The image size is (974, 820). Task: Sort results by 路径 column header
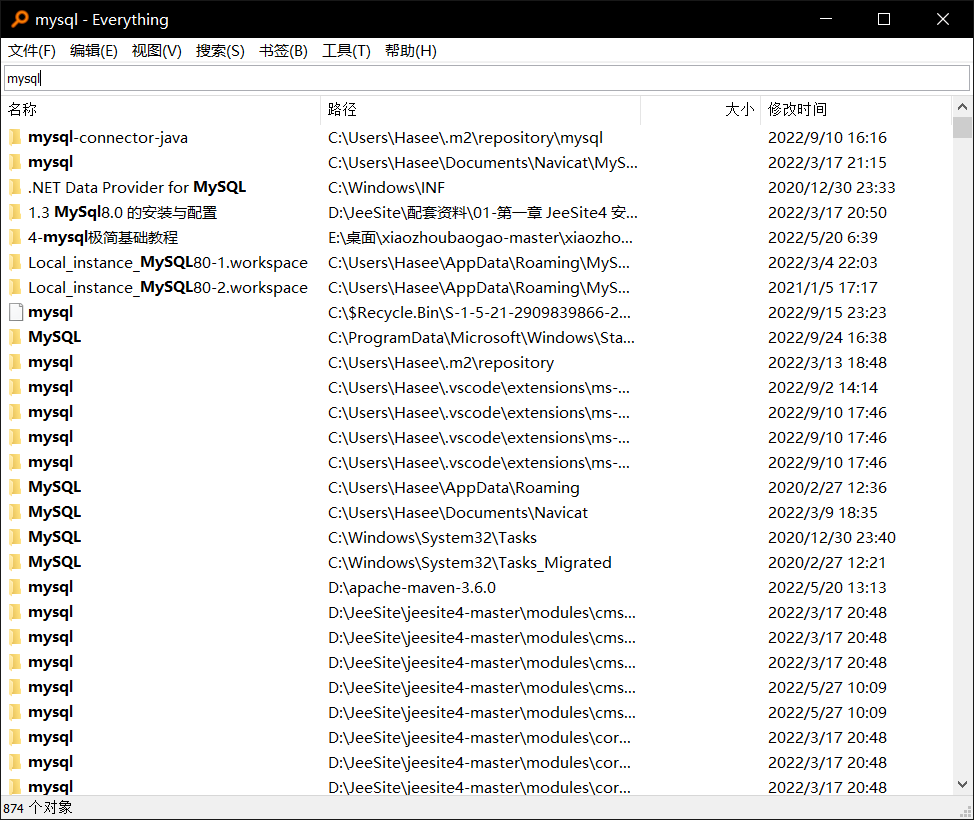coord(480,109)
